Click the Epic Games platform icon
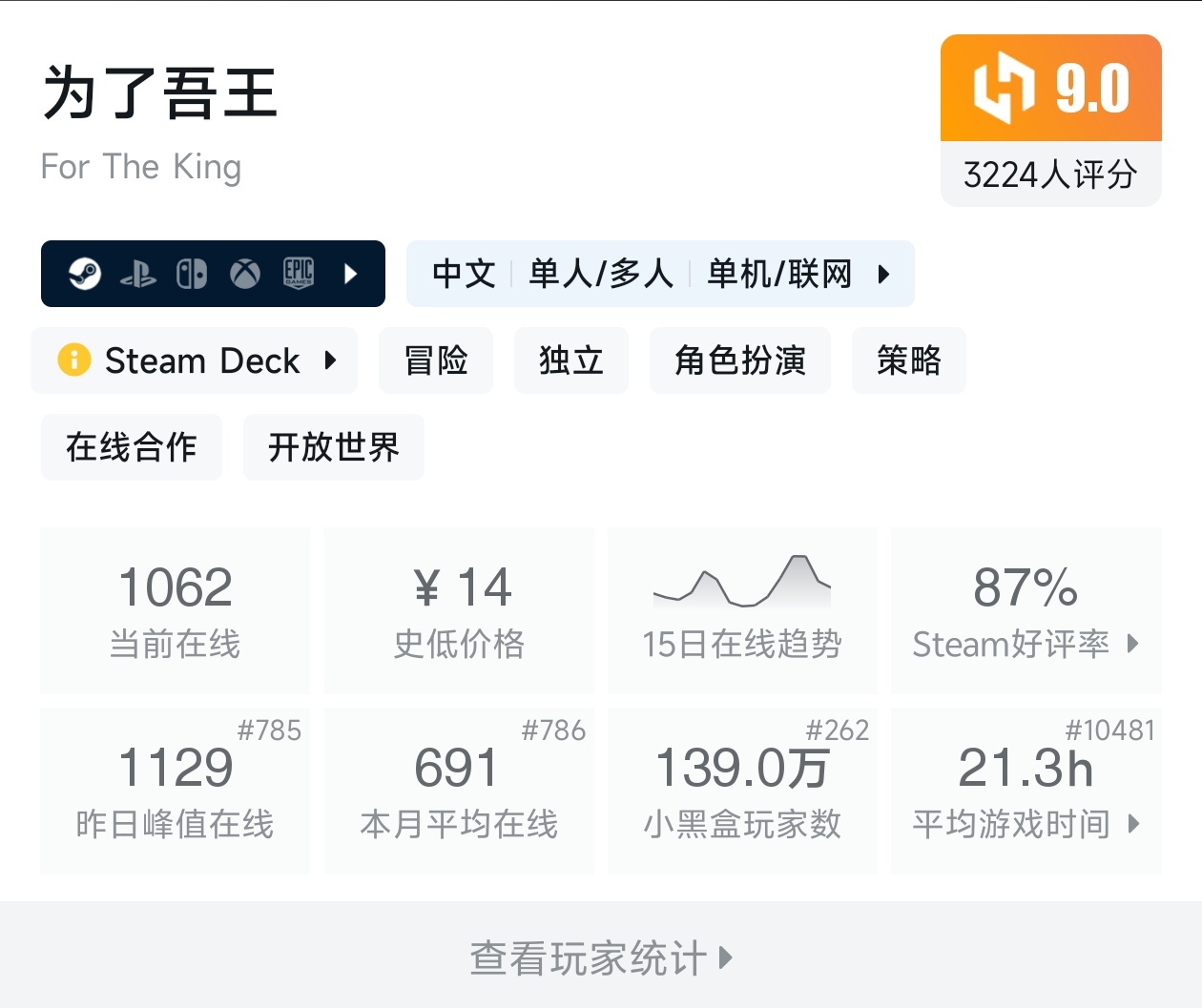This screenshot has width=1202, height=1008. (x=299, y=274)
